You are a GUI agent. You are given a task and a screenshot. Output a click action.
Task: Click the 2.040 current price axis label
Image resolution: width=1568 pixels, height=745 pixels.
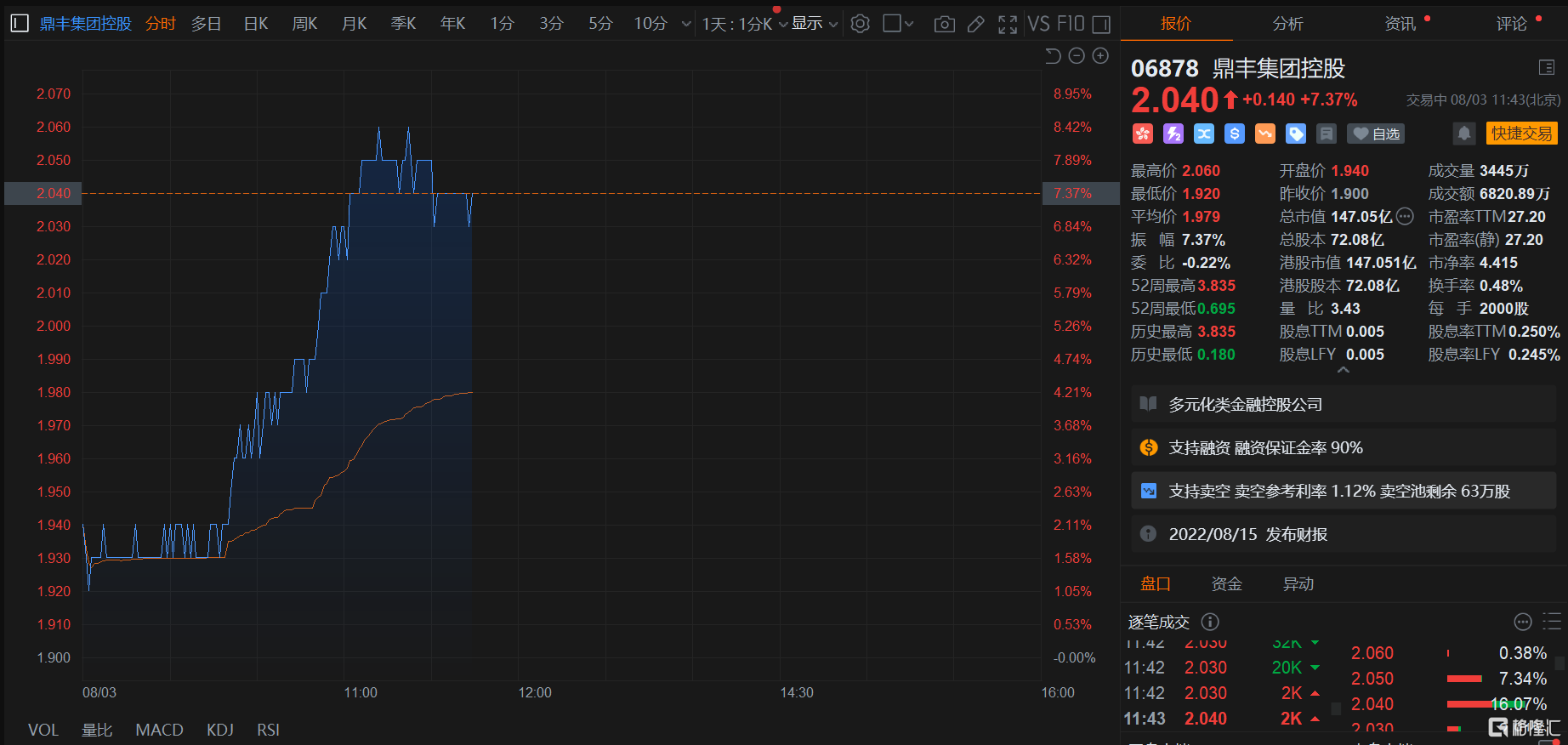(x=43, y=193)
